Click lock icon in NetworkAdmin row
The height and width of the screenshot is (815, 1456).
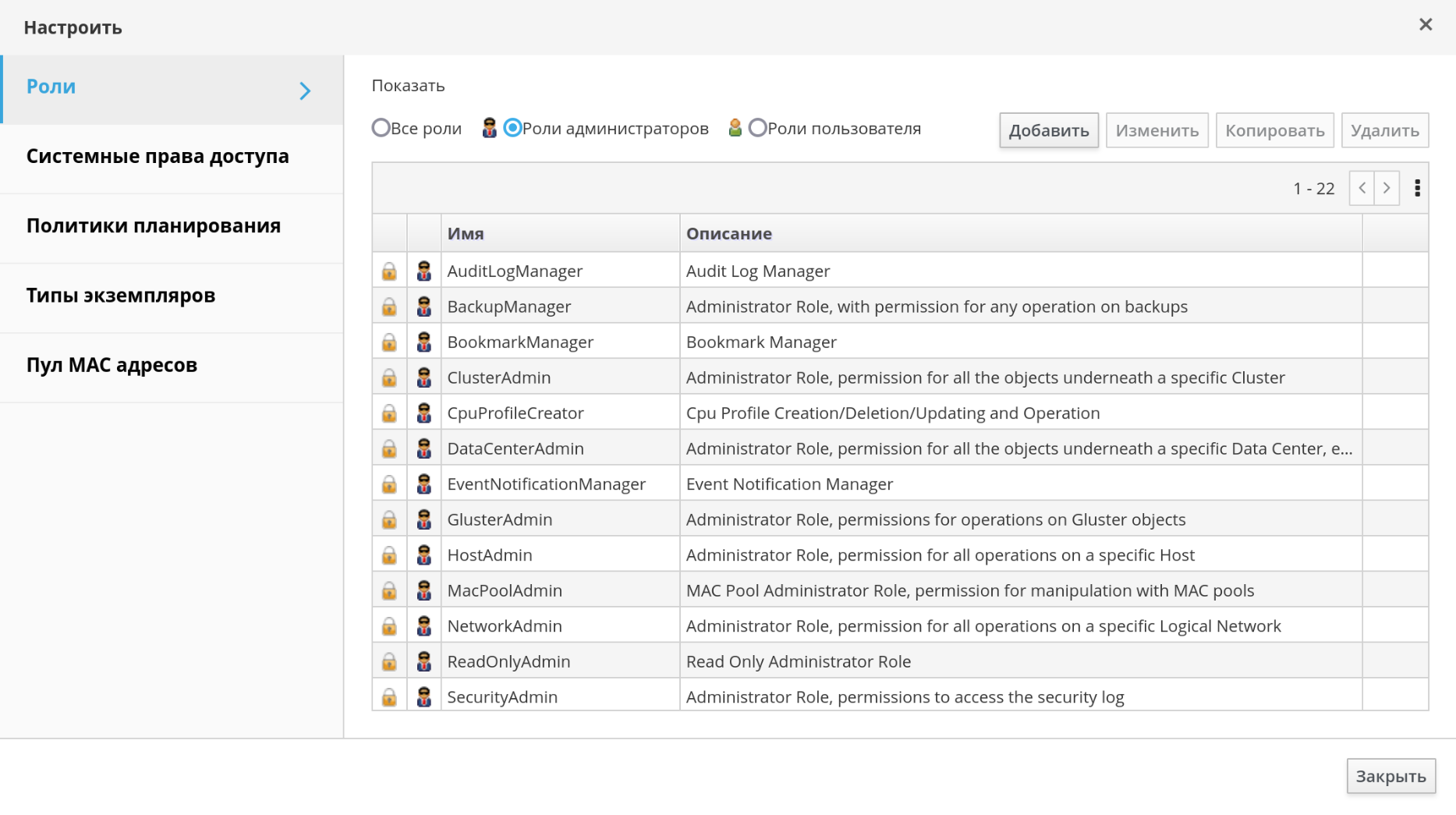point(389,626)
